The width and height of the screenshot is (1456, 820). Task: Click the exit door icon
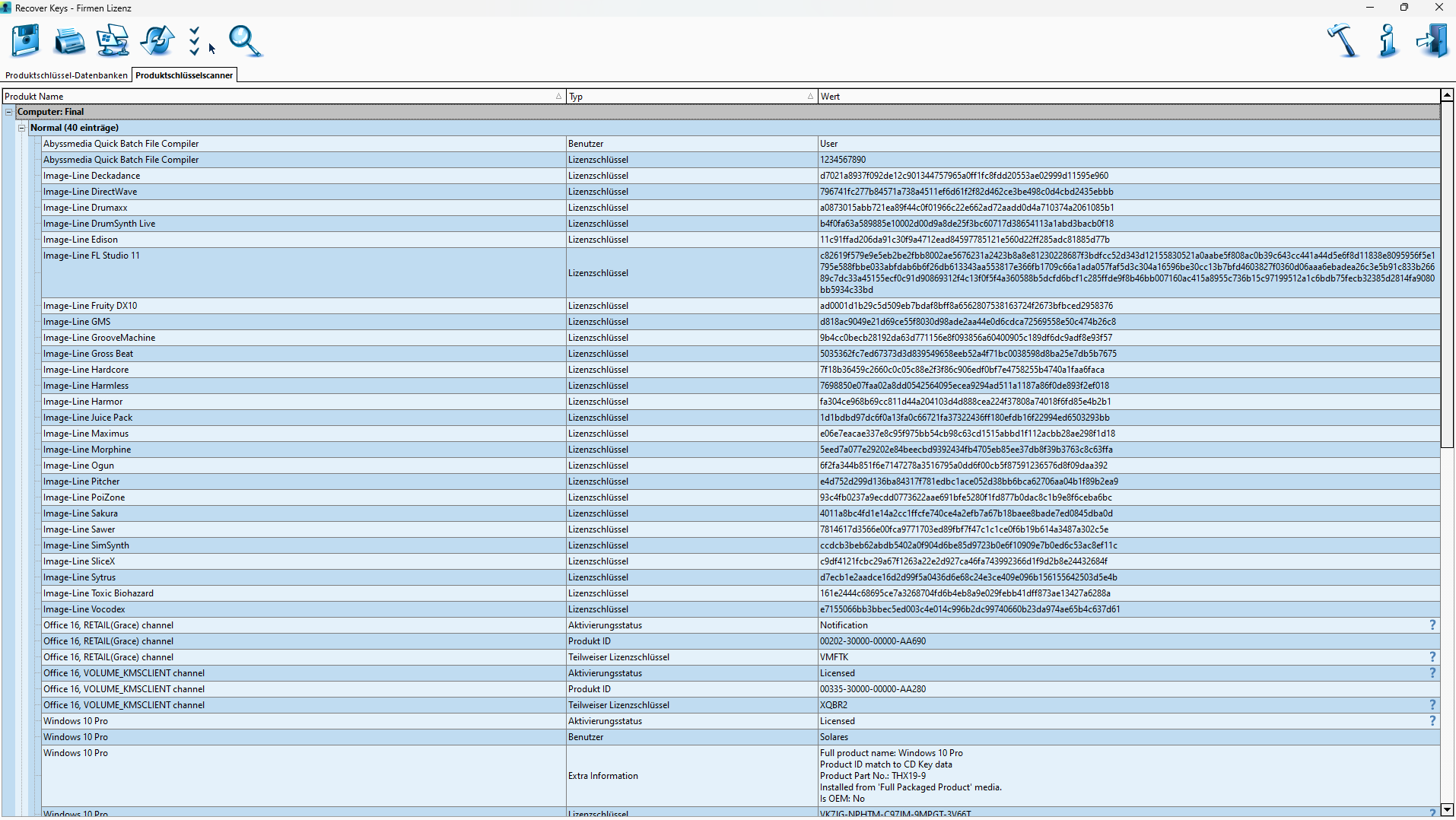point(1432,40)
